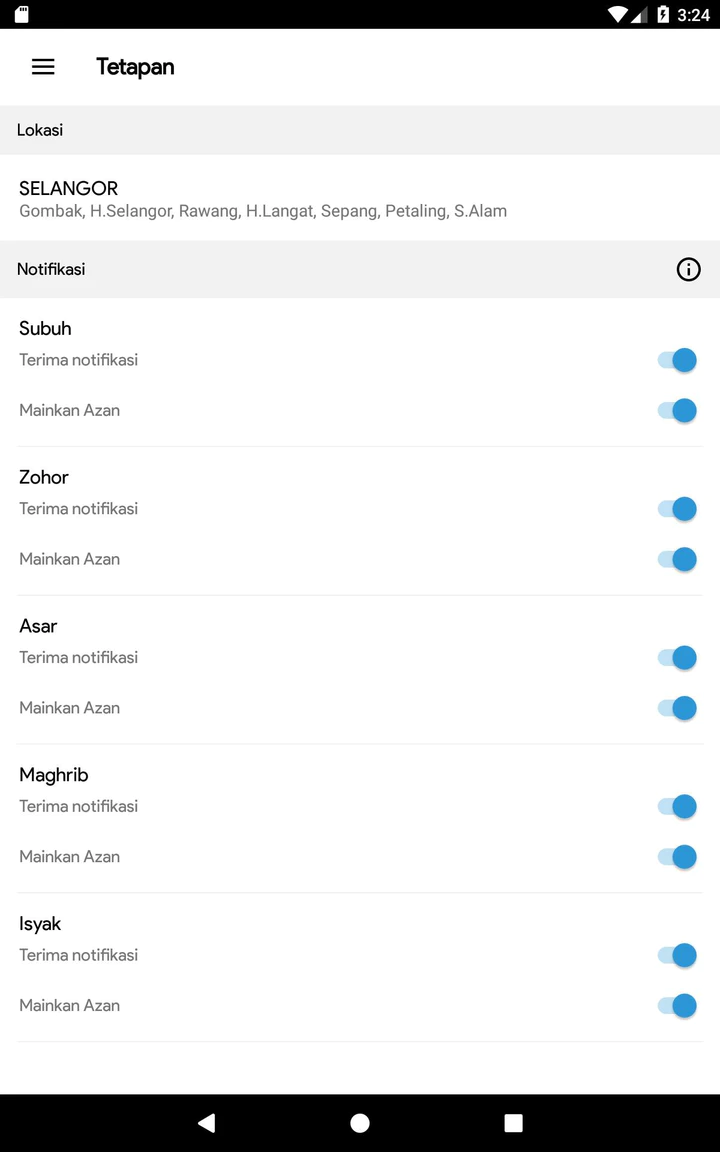Toggle Maghrib Mainkan Azan switch
720x1152 pixels.
tap(677, 857)
